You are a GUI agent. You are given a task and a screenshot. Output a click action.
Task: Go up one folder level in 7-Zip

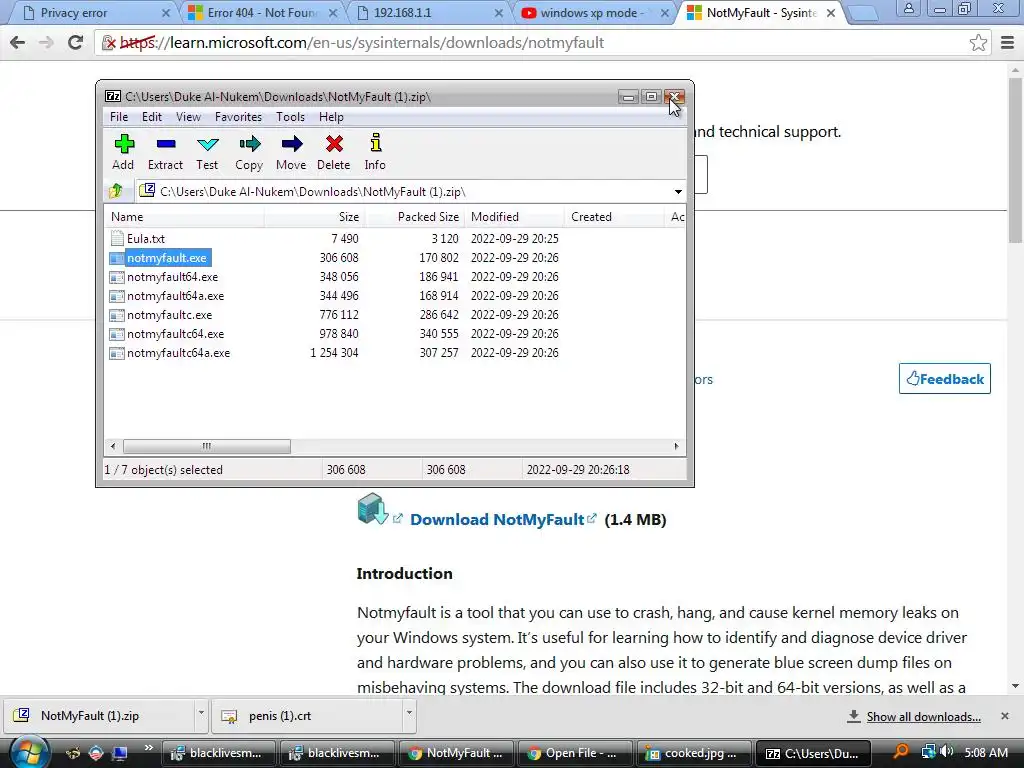[x=116, y=191]
